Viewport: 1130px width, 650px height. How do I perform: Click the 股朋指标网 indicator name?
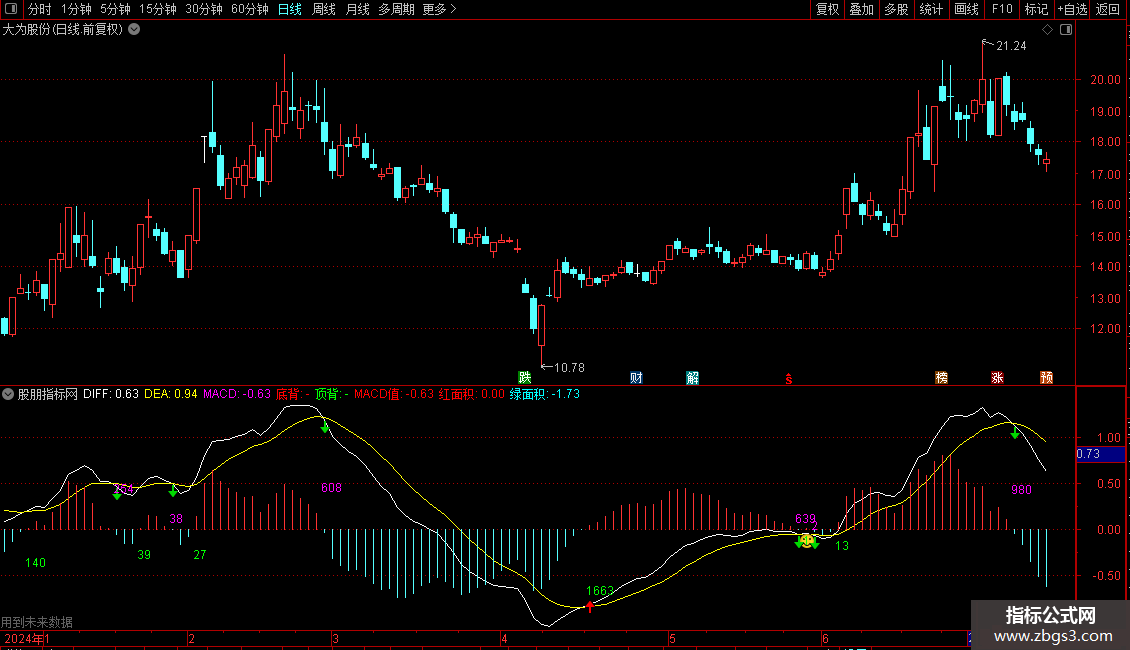coord(48,394)
